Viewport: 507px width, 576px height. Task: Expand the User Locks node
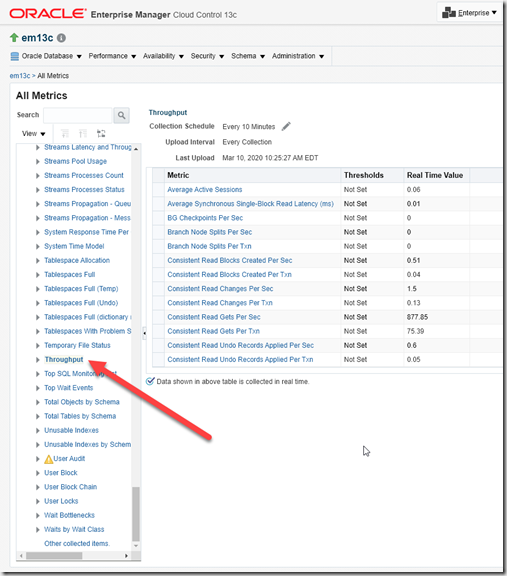37,501
